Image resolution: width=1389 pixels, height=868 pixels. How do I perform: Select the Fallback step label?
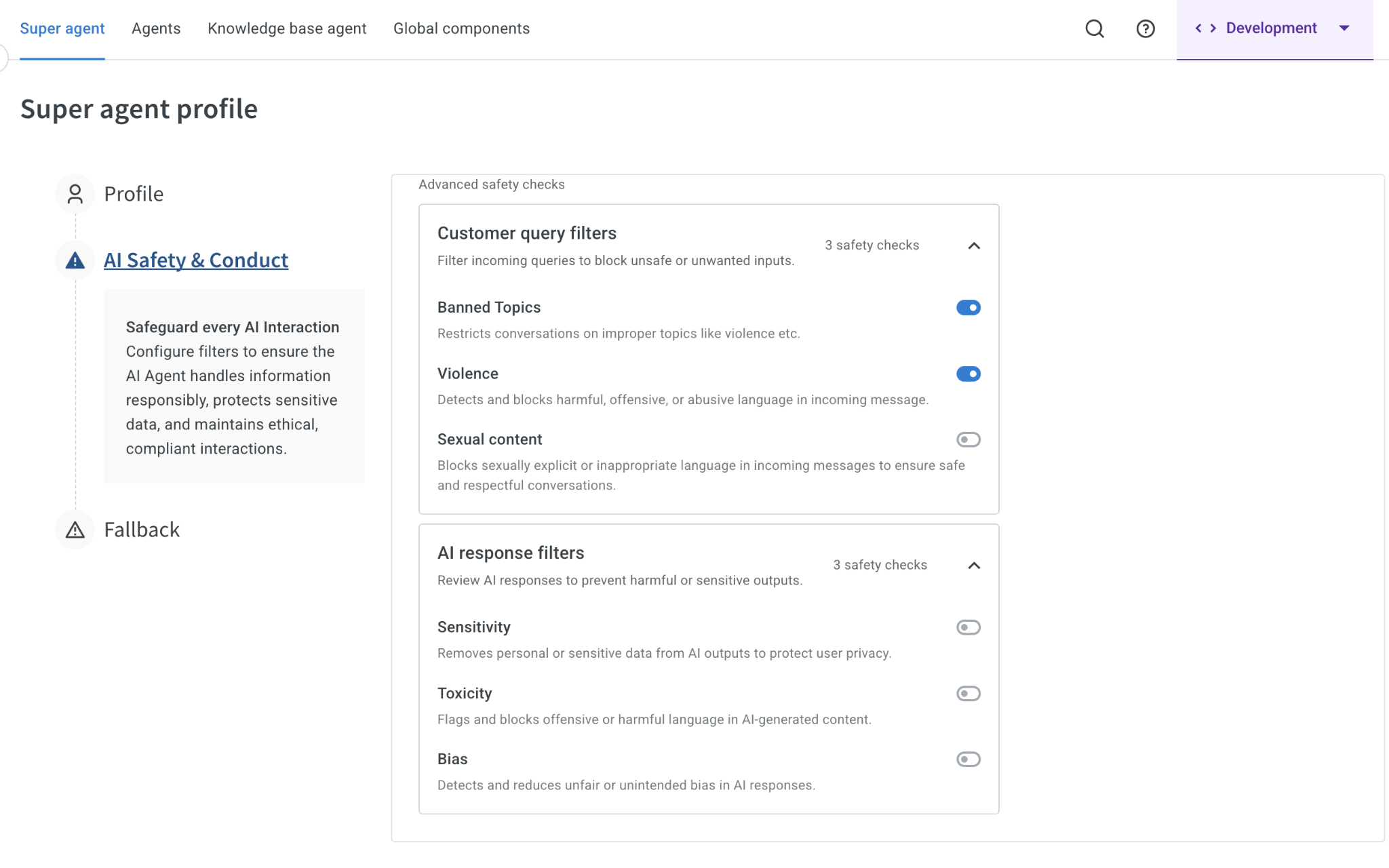[142, 530]
